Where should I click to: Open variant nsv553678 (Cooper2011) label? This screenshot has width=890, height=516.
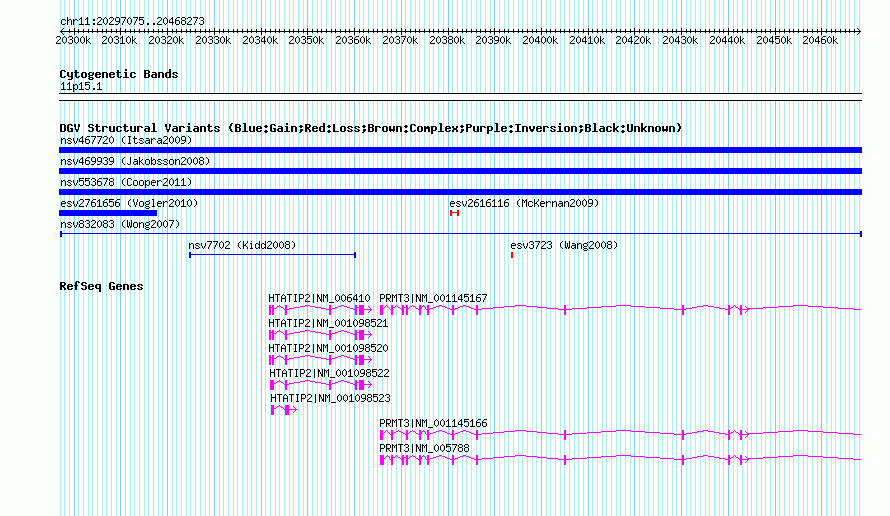pos(126,182)
